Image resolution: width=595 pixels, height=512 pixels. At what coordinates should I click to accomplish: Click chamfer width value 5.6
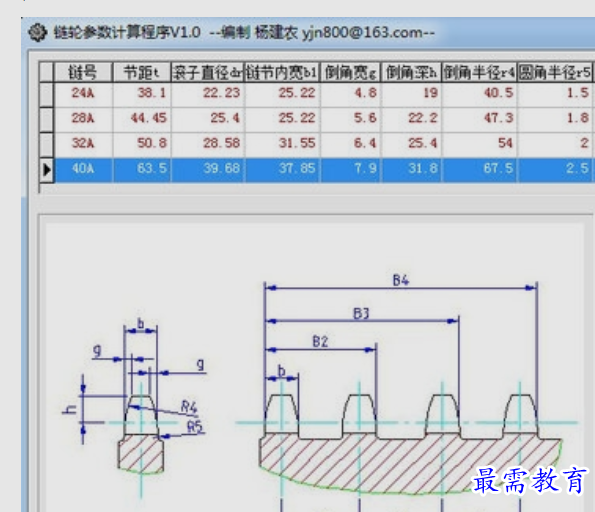[x=365, y=118]
